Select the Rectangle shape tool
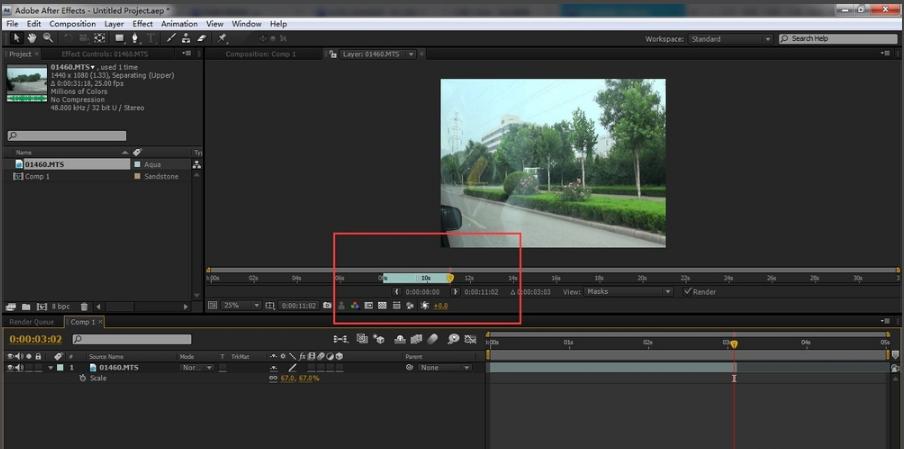Image resolution: width=904 pixels, height=449 pixels. tap(119, 38)
